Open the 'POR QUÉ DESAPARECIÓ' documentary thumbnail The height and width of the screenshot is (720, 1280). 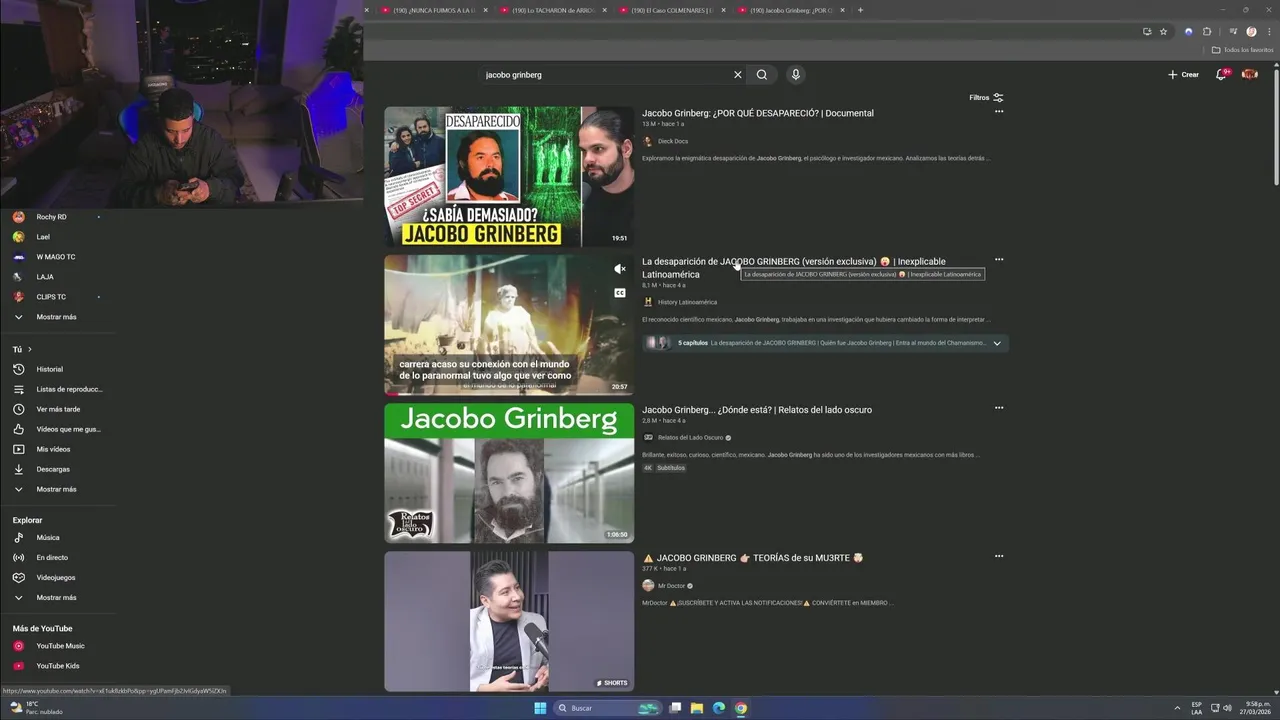[x=509, y=176]
